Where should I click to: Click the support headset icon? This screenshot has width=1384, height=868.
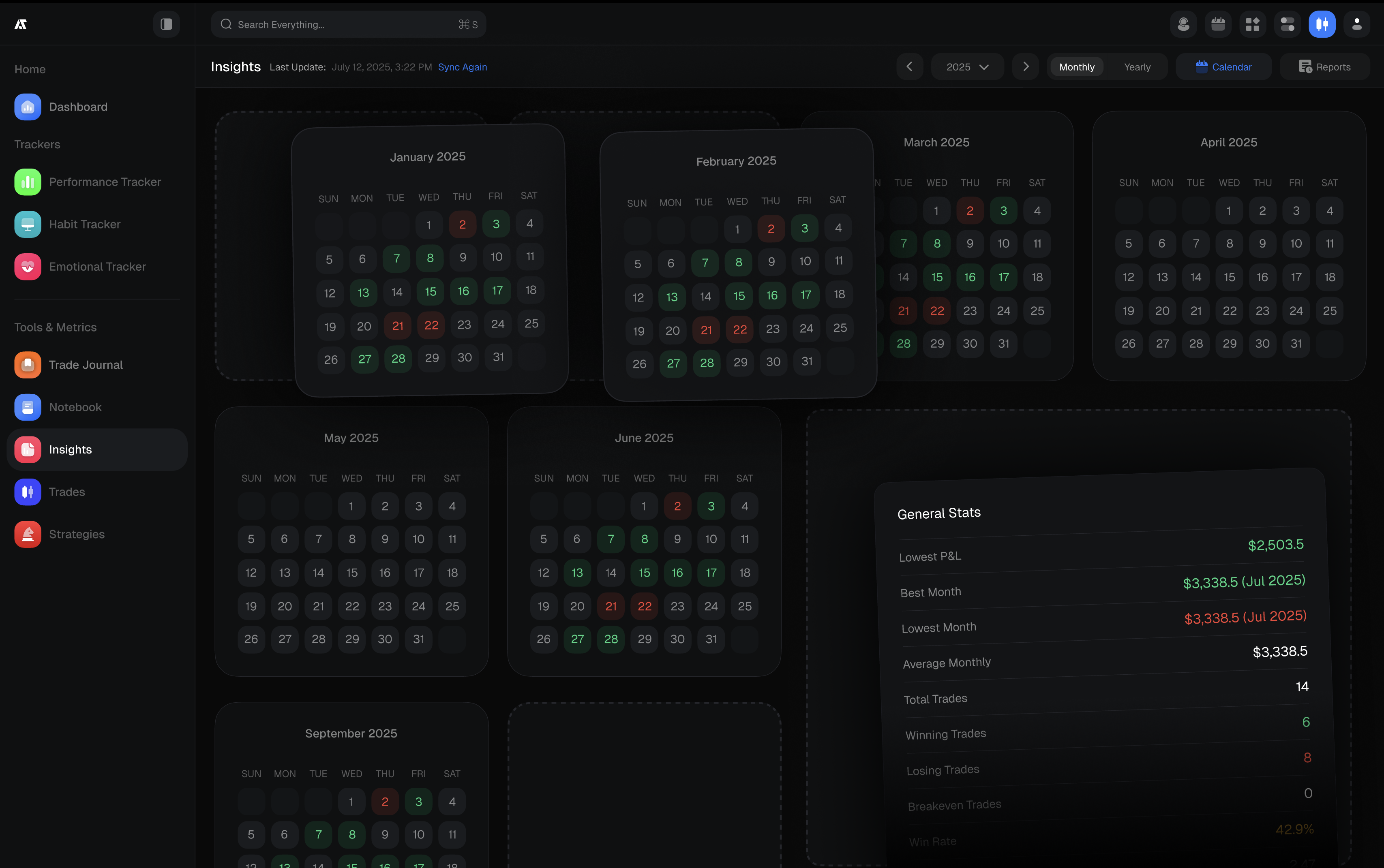[x=1183, y=24]
